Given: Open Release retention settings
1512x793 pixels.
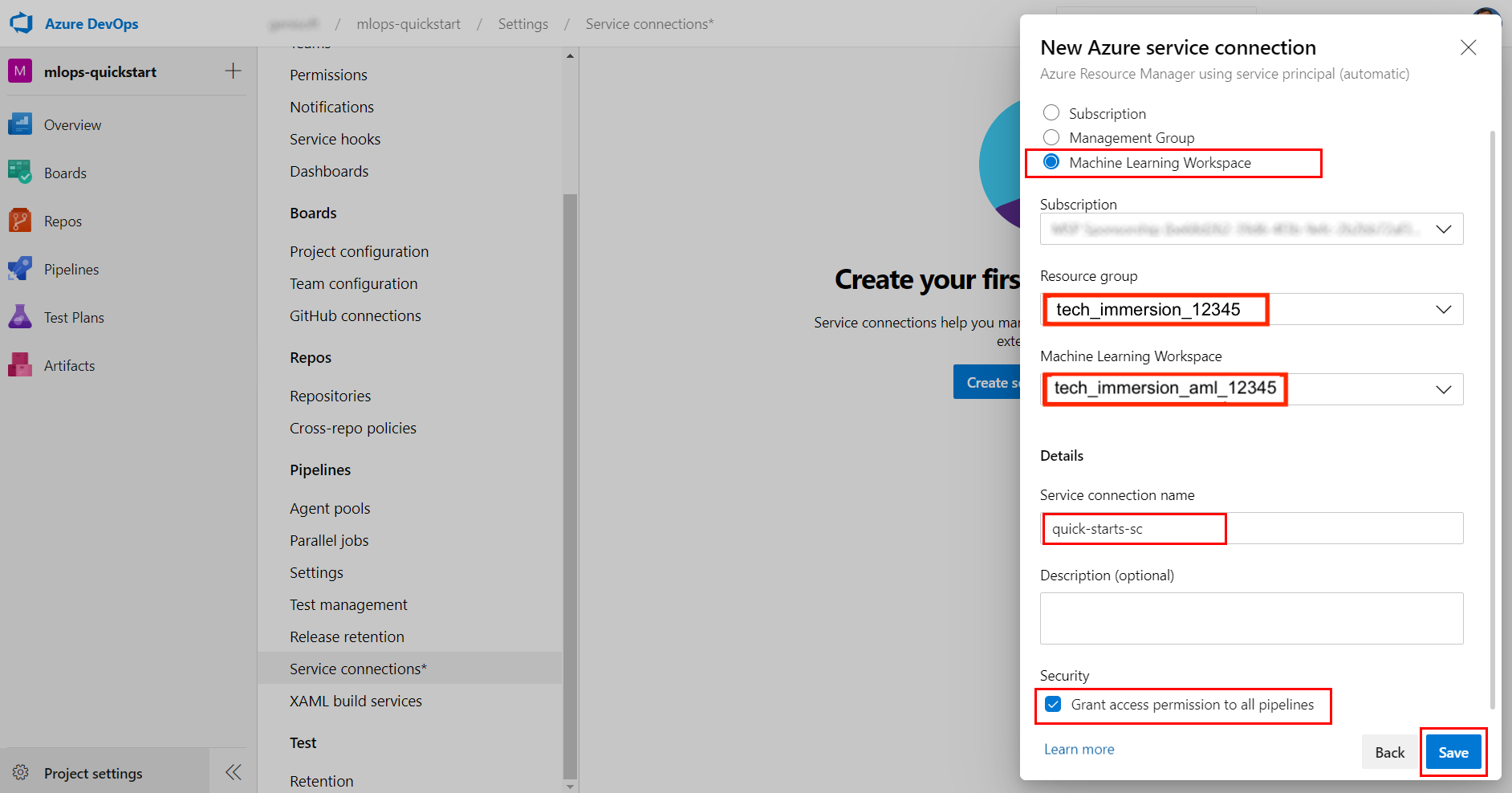Looking at the screenshot, I should pyautogui.click(x=347, y=636).
